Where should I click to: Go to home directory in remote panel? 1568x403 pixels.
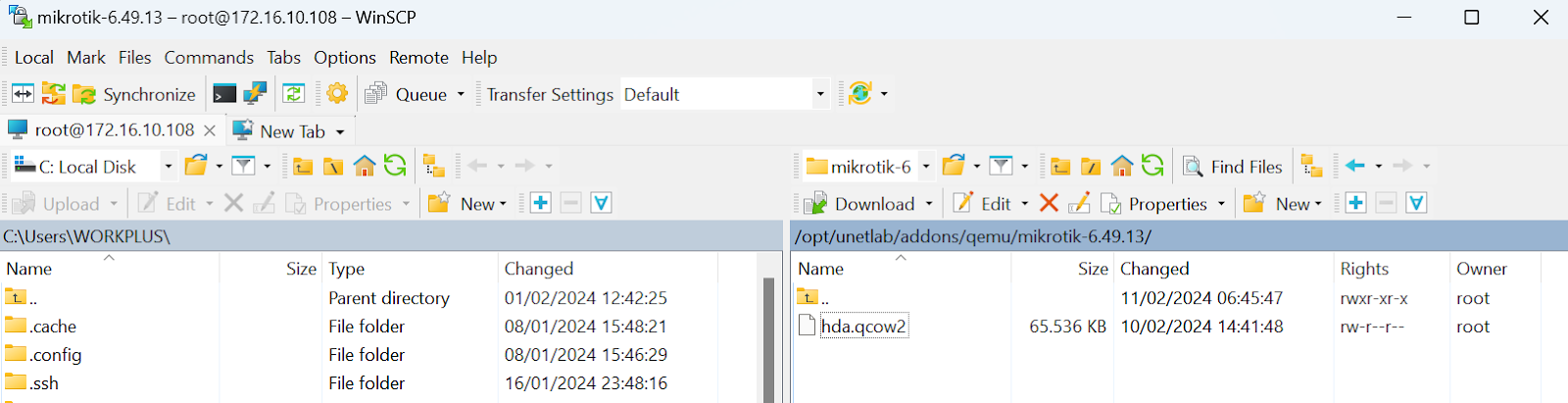point(1122,166)
